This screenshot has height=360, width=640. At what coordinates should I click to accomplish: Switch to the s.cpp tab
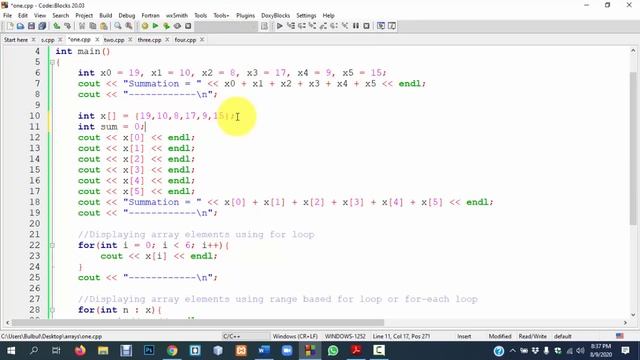coord(47,40)
